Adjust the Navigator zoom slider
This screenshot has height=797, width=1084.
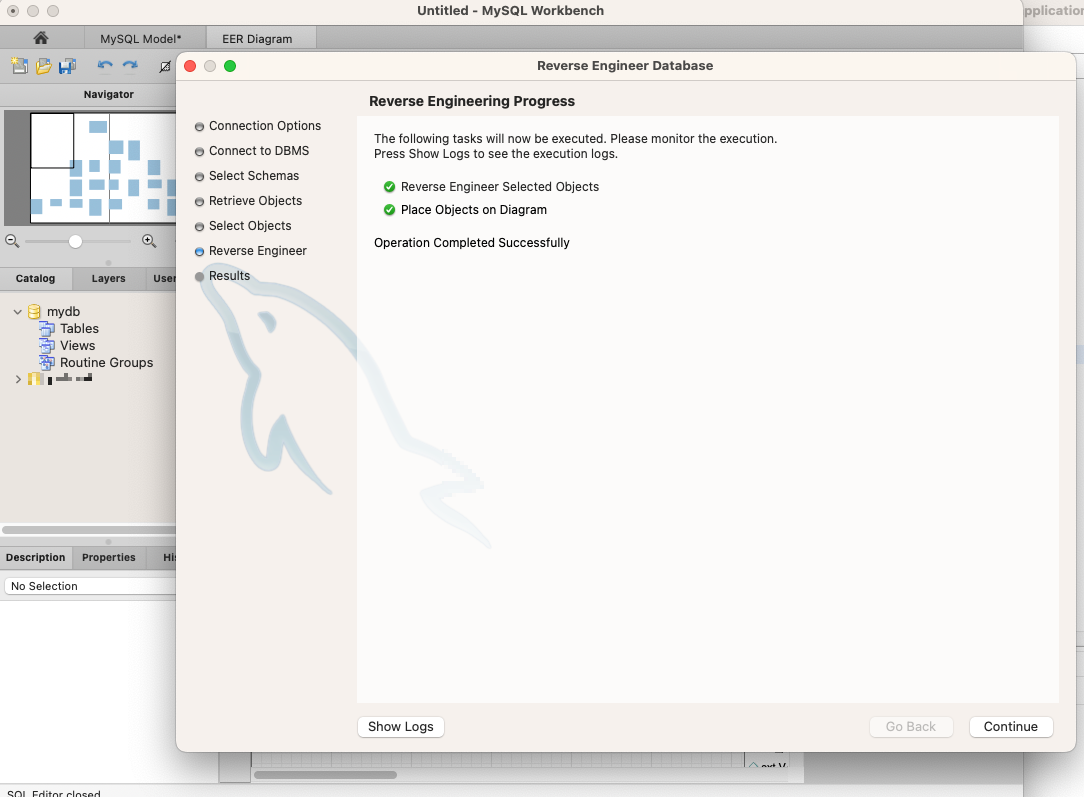[75, 241]
